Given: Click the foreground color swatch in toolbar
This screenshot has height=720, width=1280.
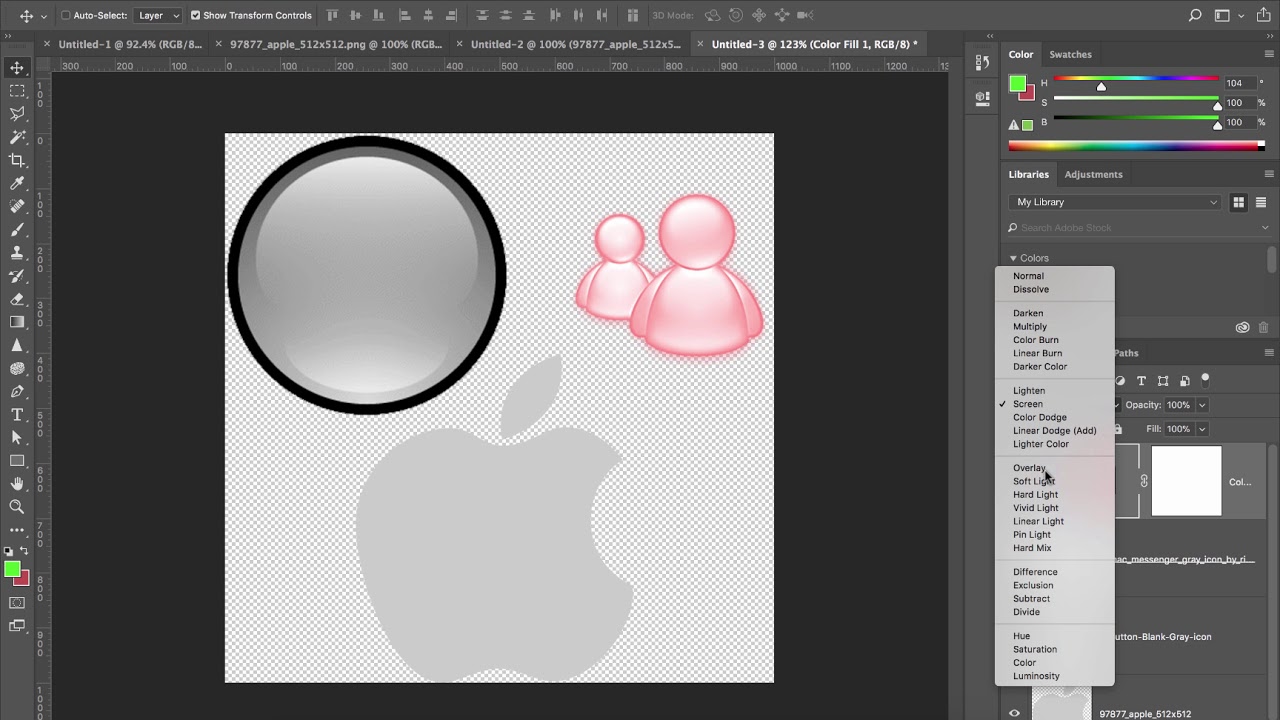Looking at the screenshot, I should click(x=12, y=570).
